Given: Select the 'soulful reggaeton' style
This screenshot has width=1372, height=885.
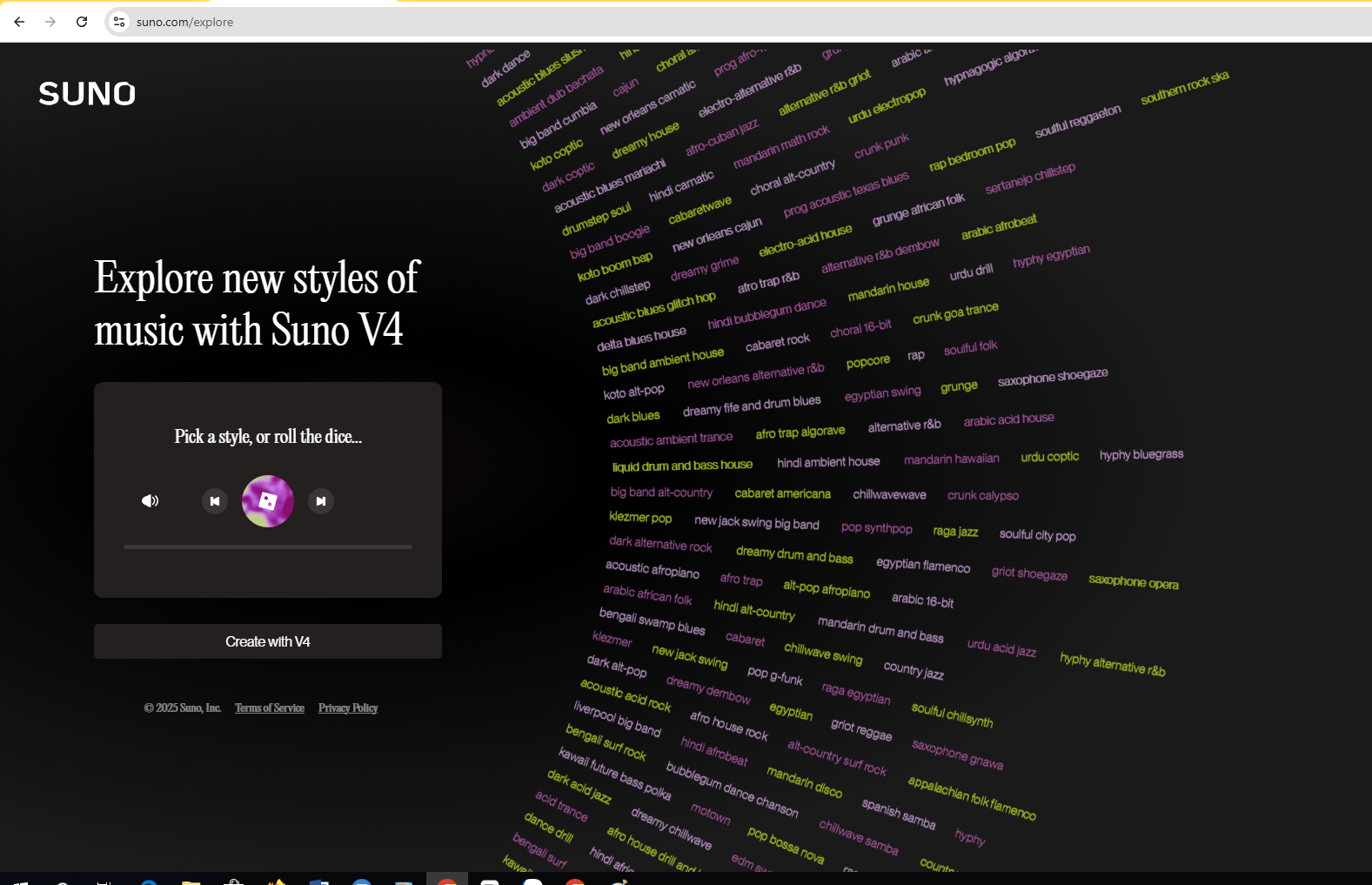Looking at the screenshot, I should [1078, 121].
